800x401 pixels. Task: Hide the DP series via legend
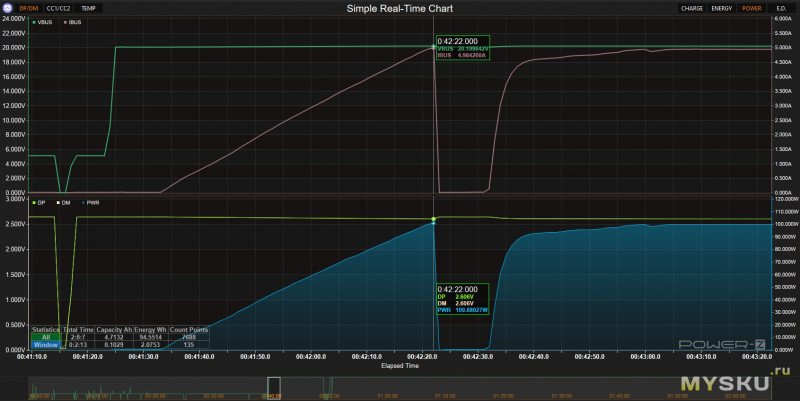pos(40,203)
